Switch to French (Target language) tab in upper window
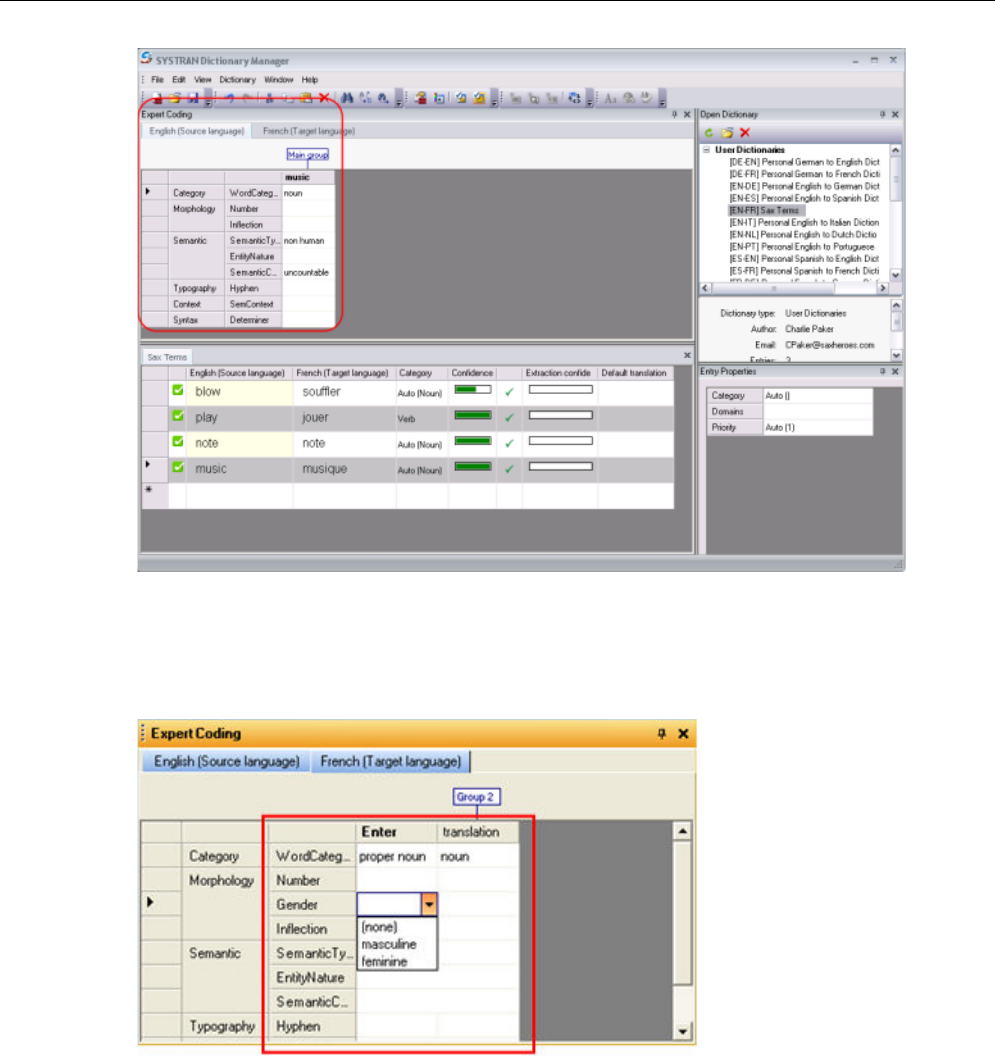The image size is (995, 1056). tap(309, 131)
